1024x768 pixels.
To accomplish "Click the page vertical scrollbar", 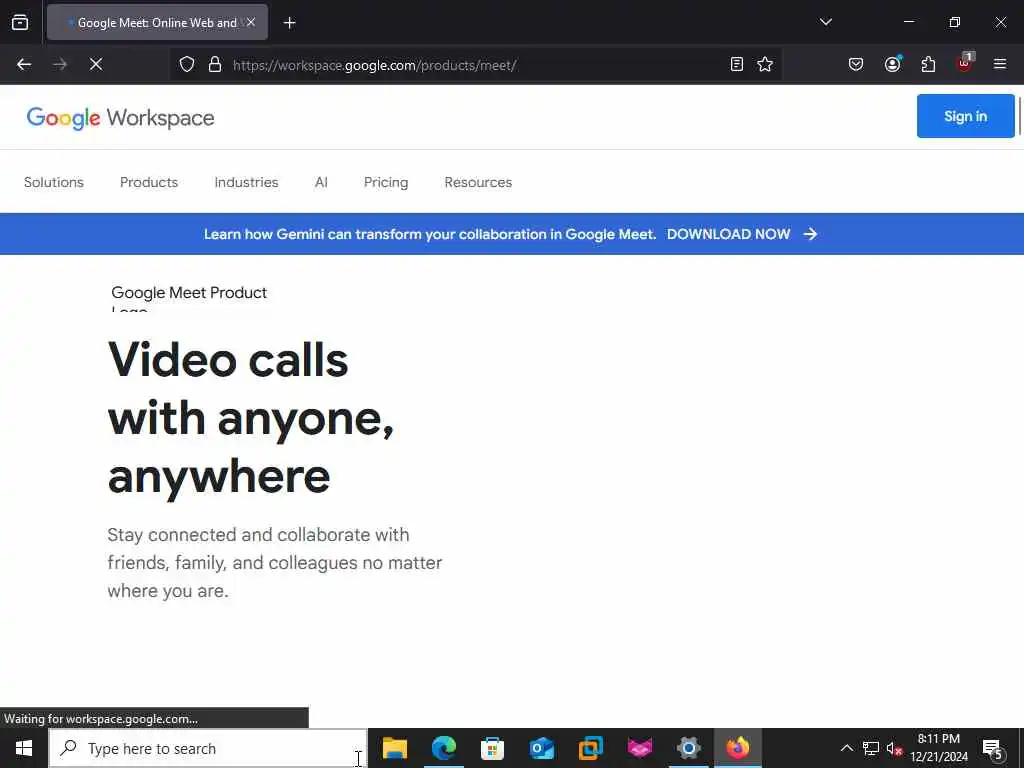I will click(x=1019, y=115).
